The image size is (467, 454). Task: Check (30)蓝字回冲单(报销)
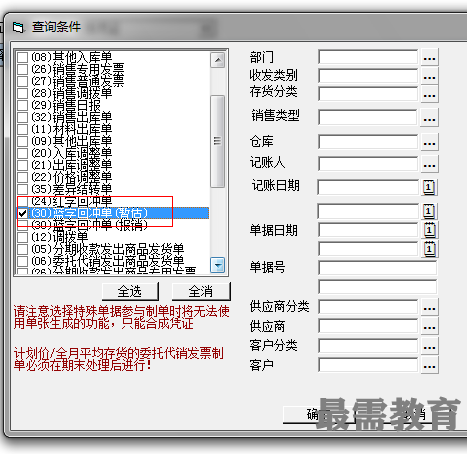click(22, 225)
